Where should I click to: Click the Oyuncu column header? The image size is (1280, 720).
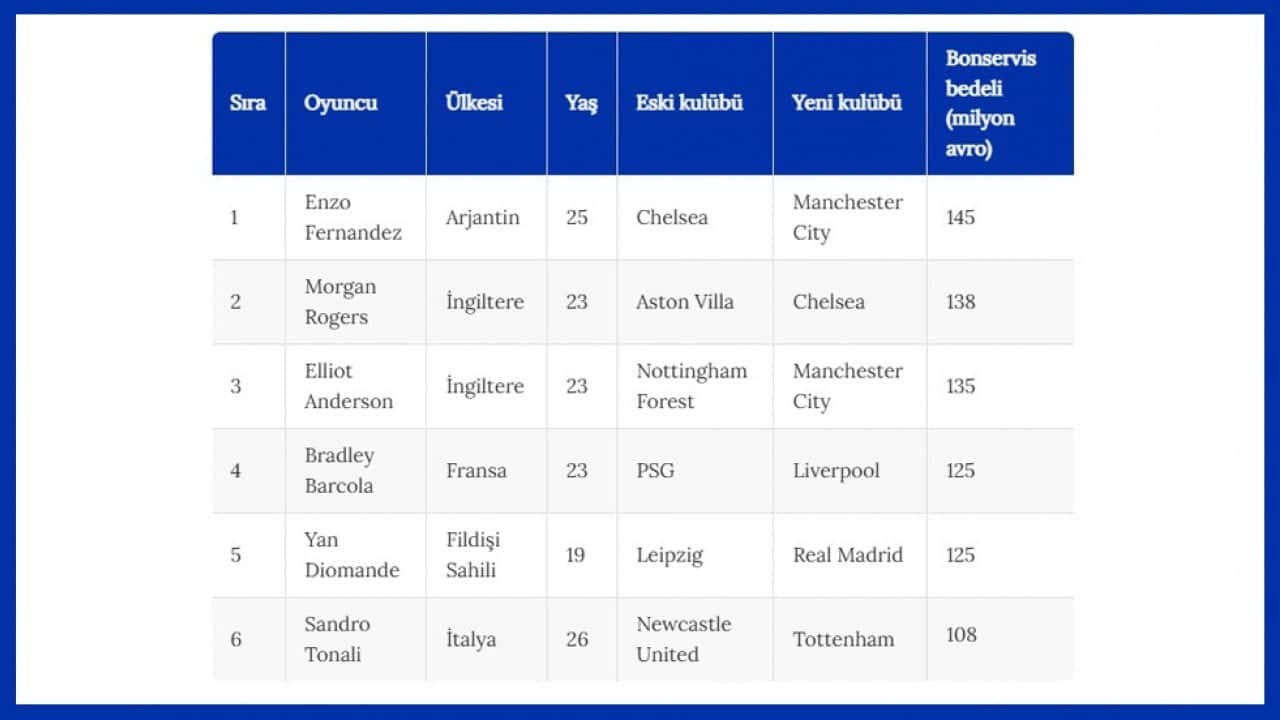pos(341,103)
